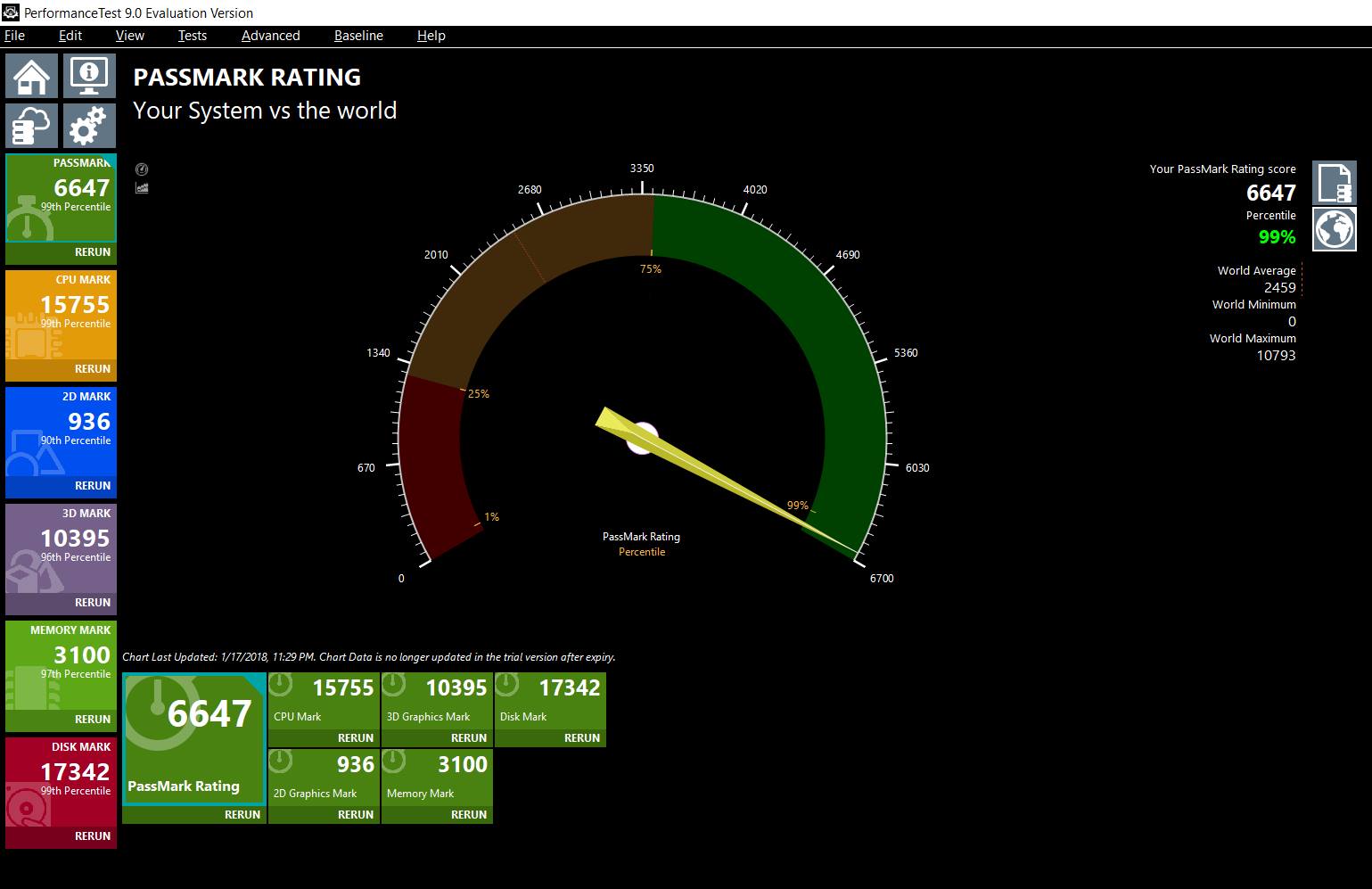This screenshot has width=1372, height=889.
Task: Rerun the Disk Mark test in the sidebar
Action: click(x=93, y=836)
